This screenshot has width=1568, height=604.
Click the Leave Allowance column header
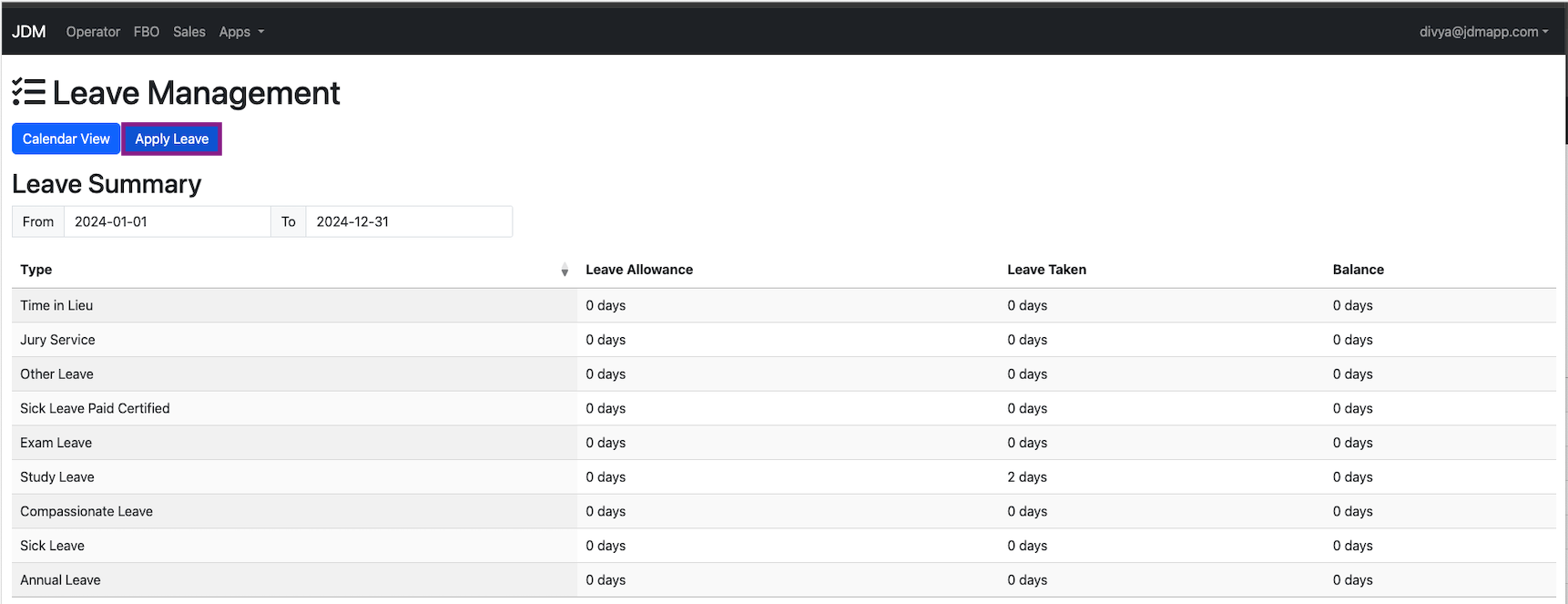(639, 270)
